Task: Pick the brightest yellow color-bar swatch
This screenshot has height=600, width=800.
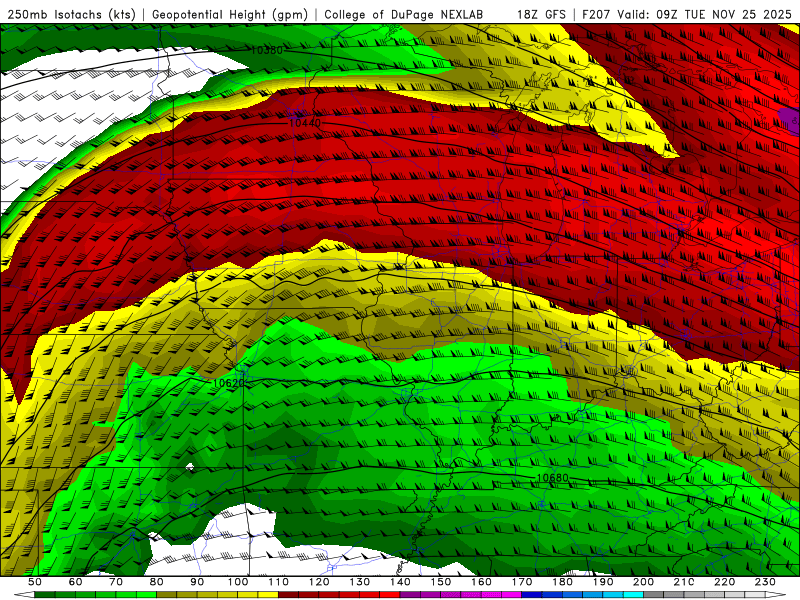Action: [x=268, y=594]
